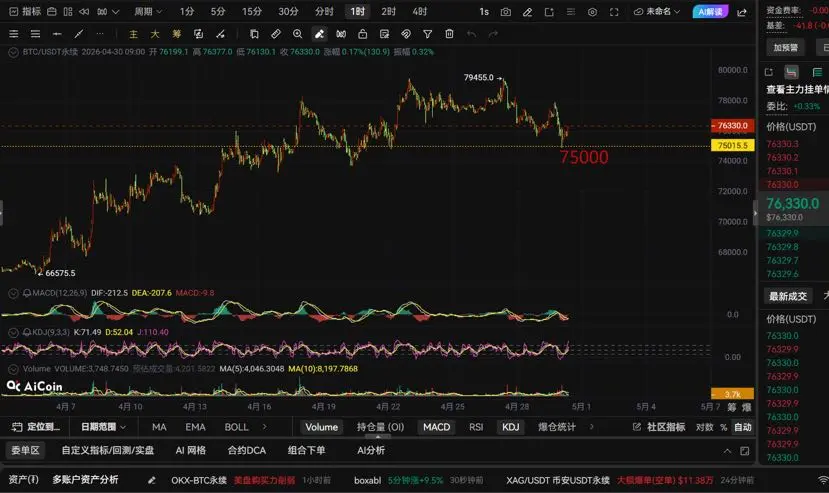
Task: Click the AI解读 button
Action: 710,12
